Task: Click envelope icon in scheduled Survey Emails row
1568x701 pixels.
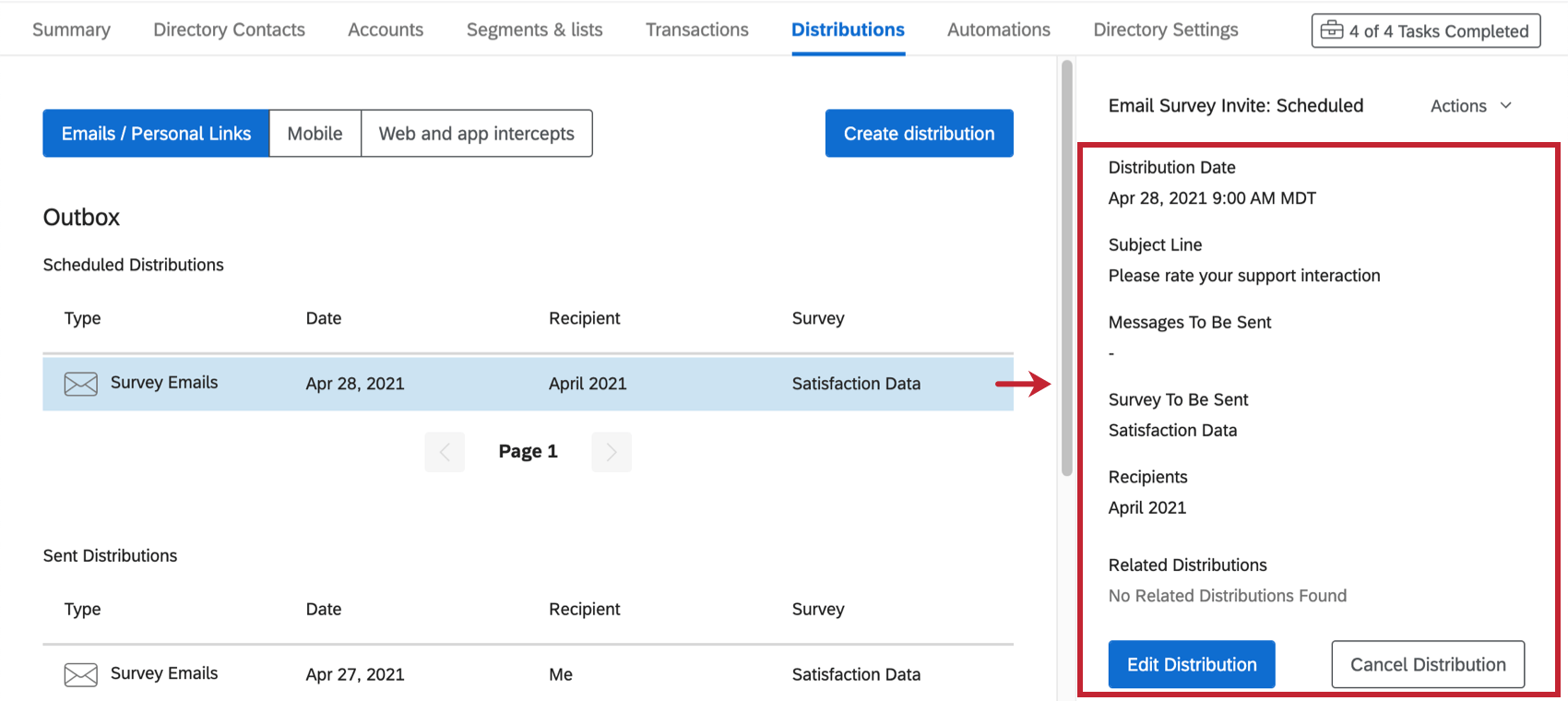Action: [x=80, y=384]
